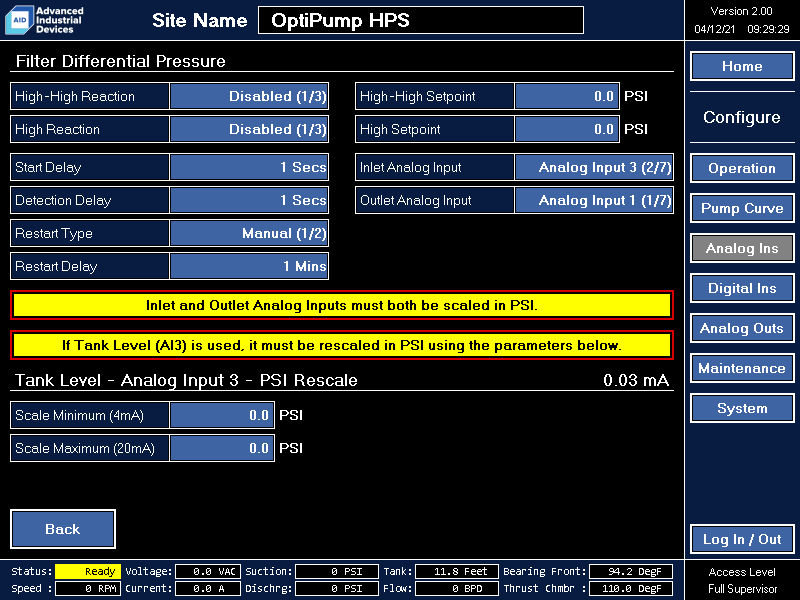Click the High-High Reaction label
800x600 pixels.
[x=75, y=96]
